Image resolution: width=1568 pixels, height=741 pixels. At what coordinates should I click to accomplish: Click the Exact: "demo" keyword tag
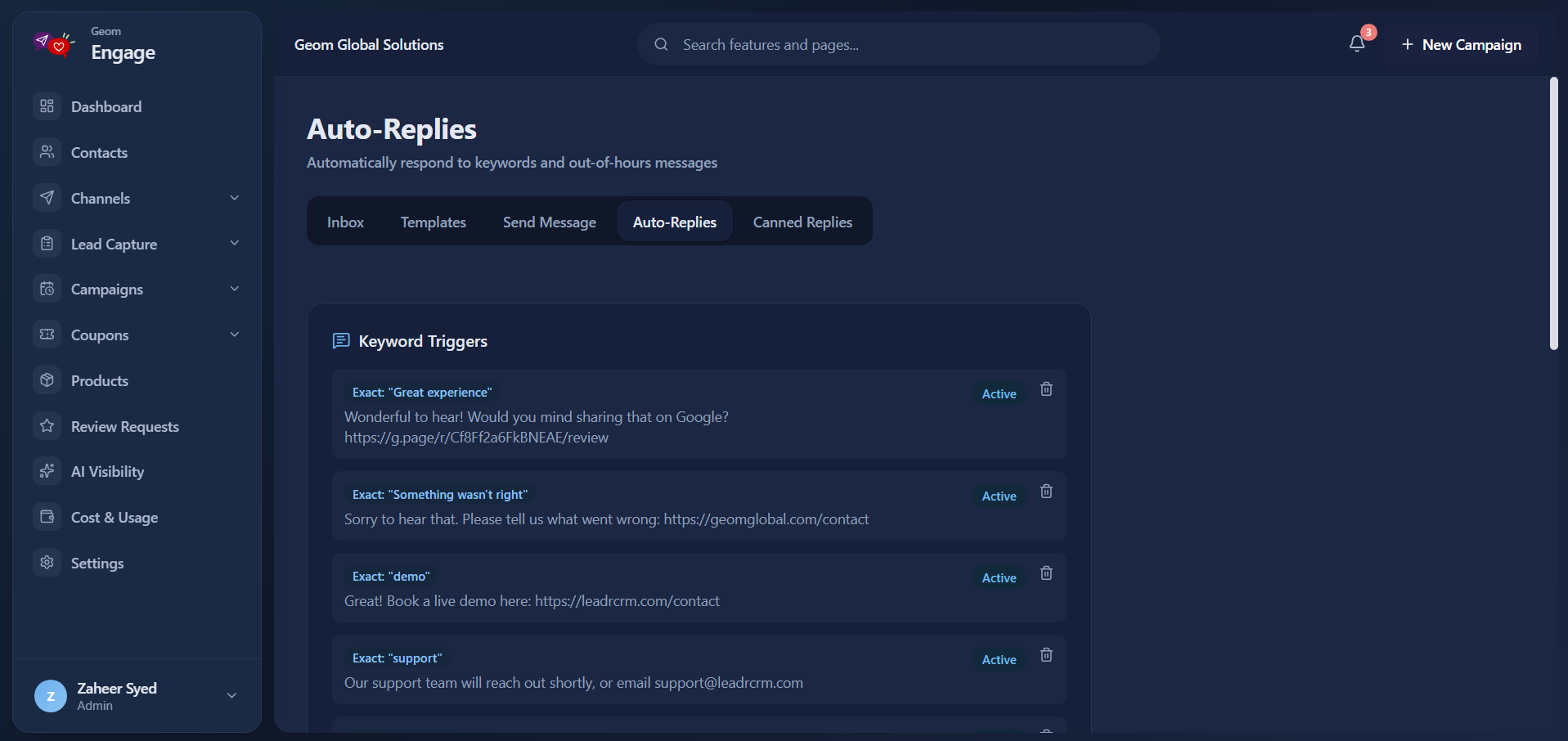(391, 577)
